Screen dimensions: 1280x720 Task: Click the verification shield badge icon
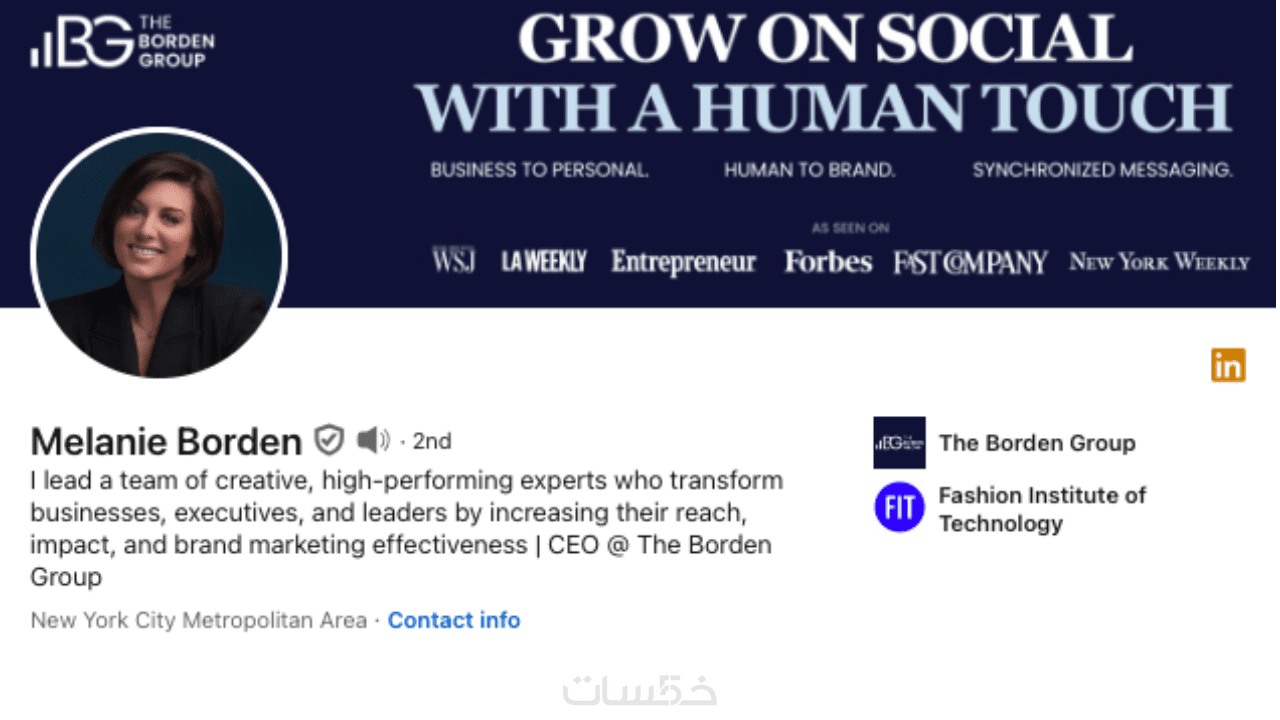click(x=329, y=440)
